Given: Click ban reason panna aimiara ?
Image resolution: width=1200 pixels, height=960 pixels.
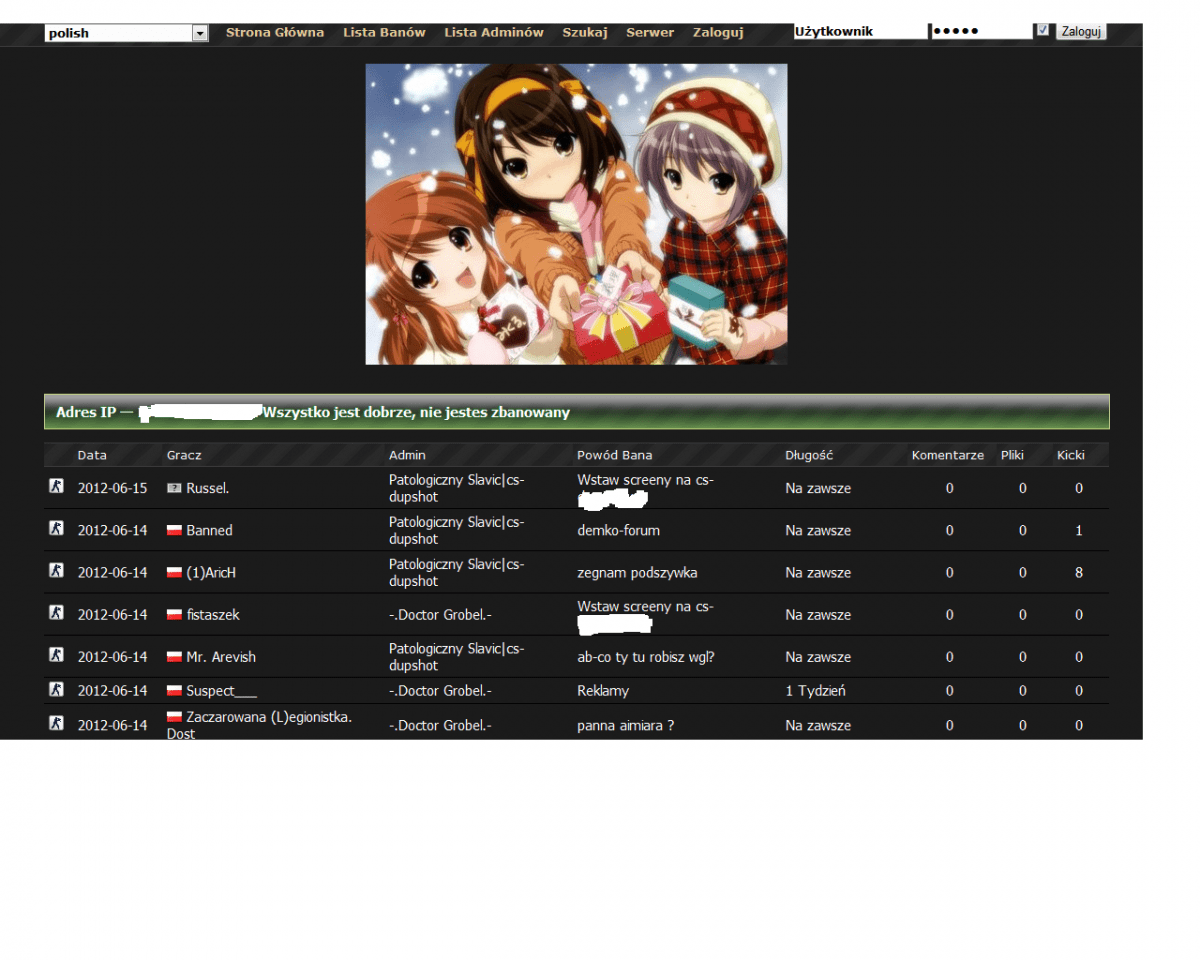Looking at the screenshot, I should click(626, 725).
